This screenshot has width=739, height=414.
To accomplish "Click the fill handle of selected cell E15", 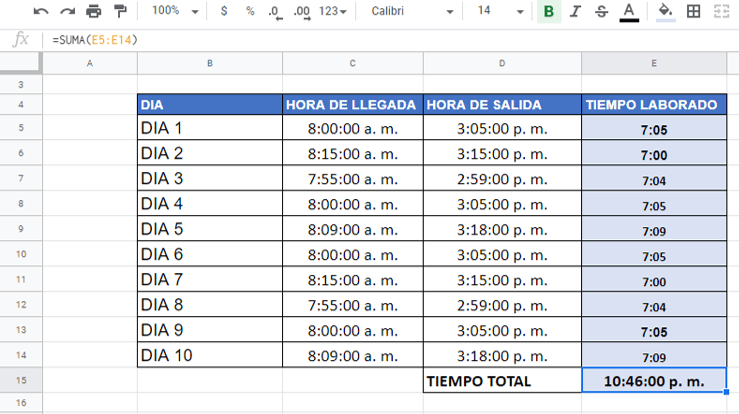I will [x=726, y=392].
